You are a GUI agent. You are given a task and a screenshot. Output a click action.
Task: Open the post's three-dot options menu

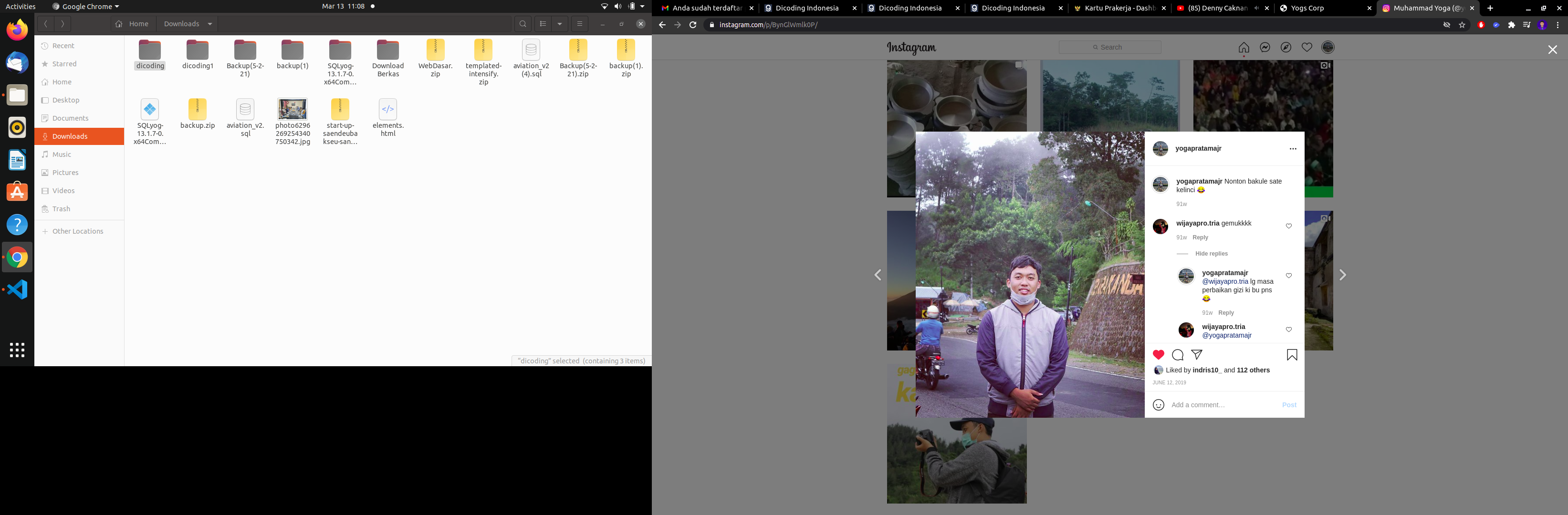tap(1293, 149)
